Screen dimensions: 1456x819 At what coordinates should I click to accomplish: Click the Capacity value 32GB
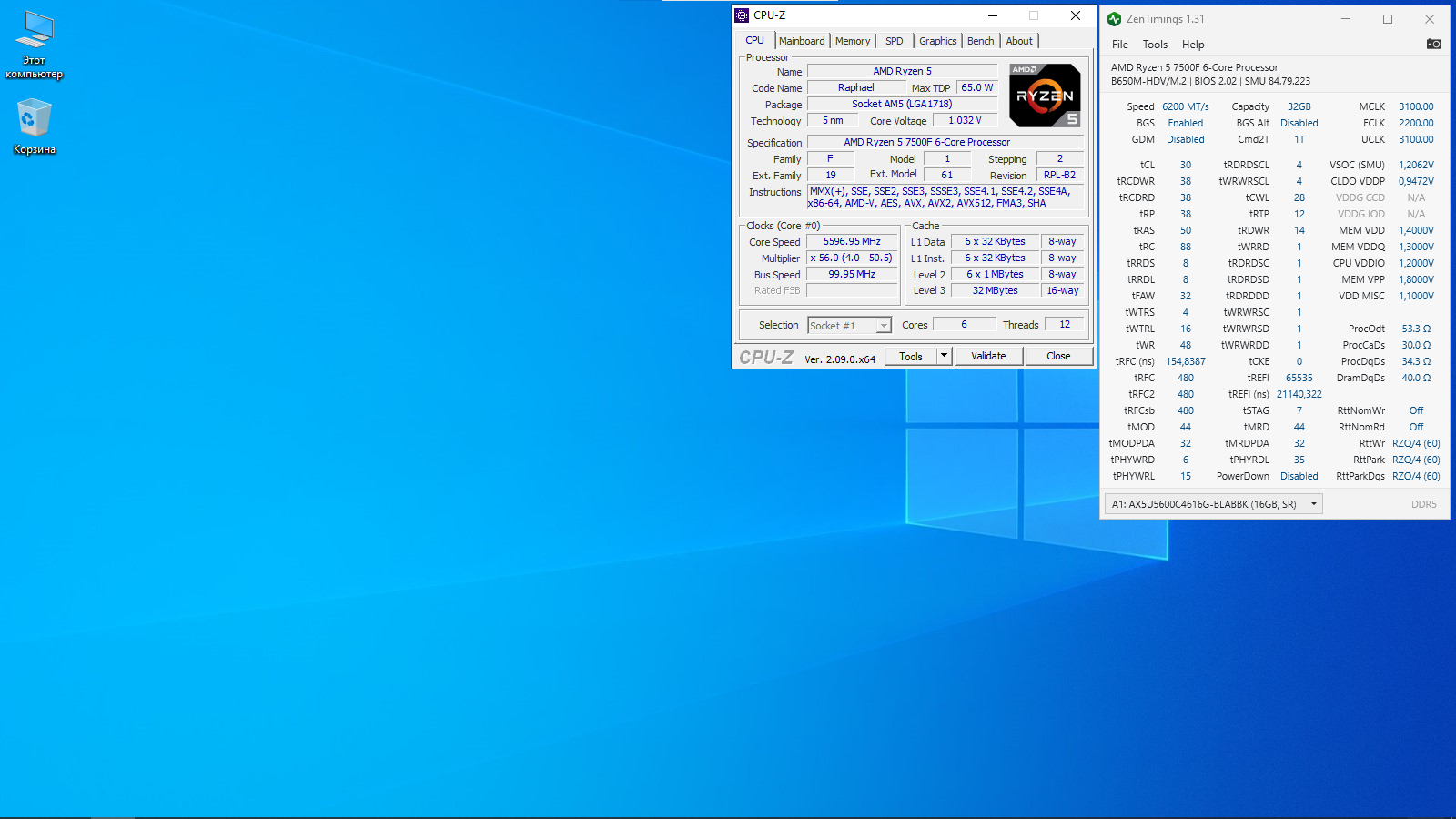[1299, 106]
